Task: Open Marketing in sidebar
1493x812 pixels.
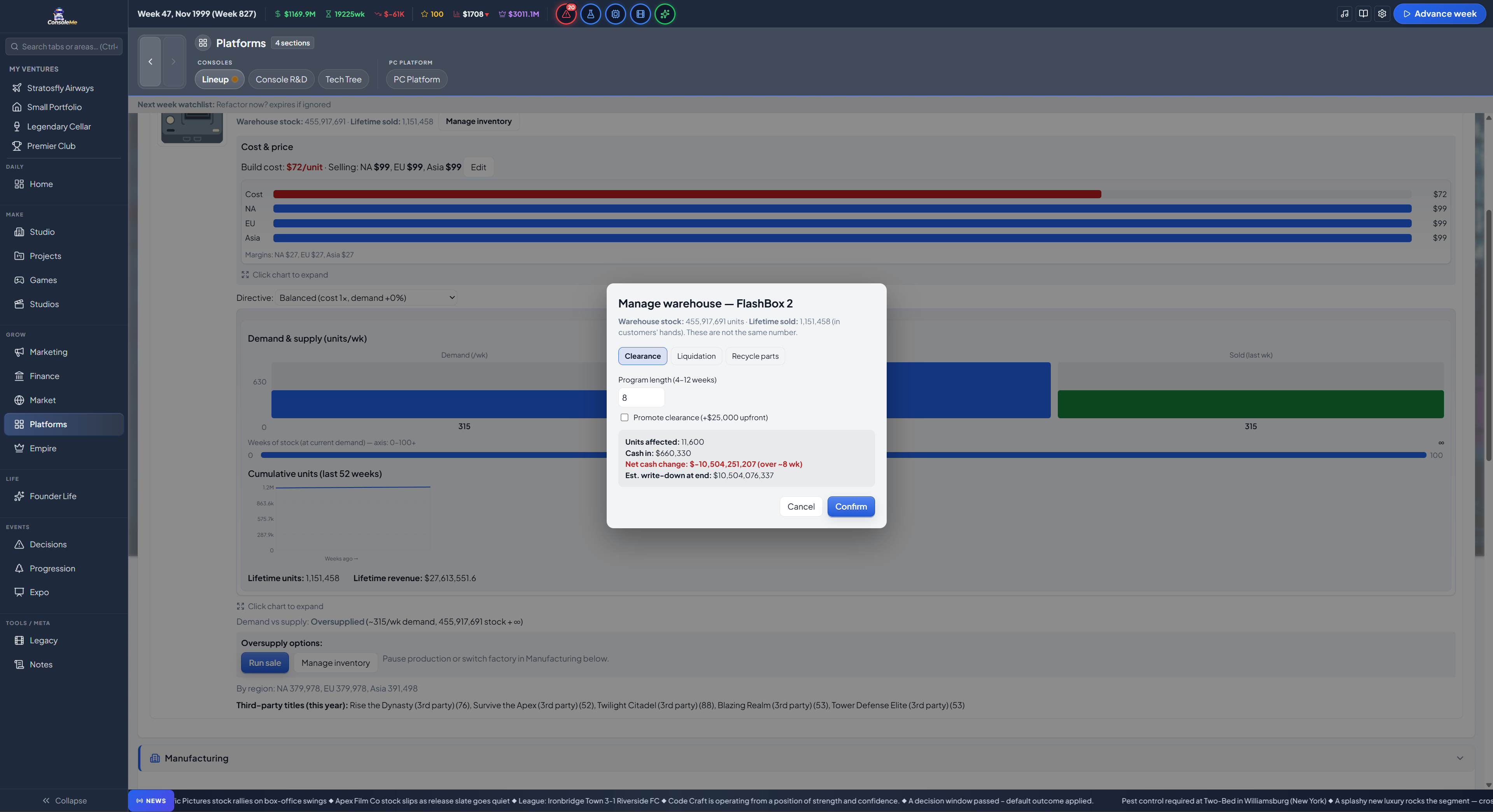Action: point(64,352)
